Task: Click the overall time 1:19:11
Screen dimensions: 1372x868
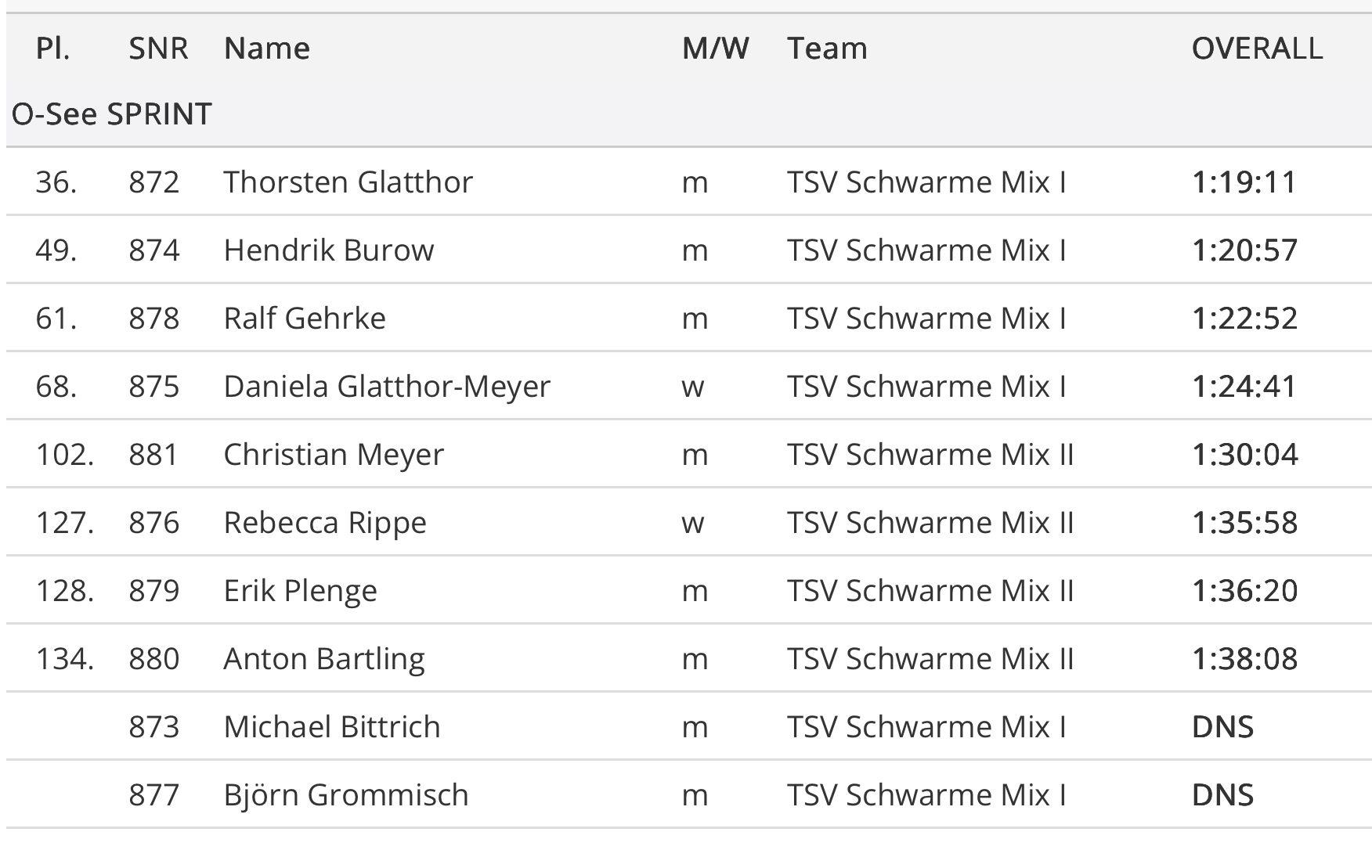Action: pos(1244,182)
